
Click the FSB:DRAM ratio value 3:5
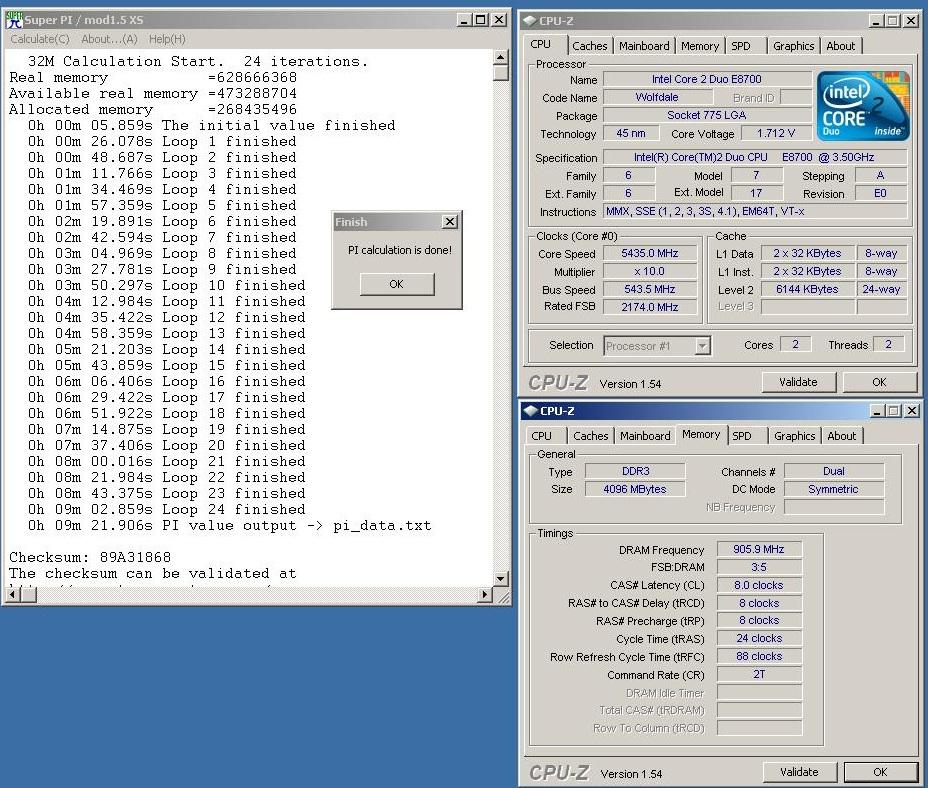[759, 567]
